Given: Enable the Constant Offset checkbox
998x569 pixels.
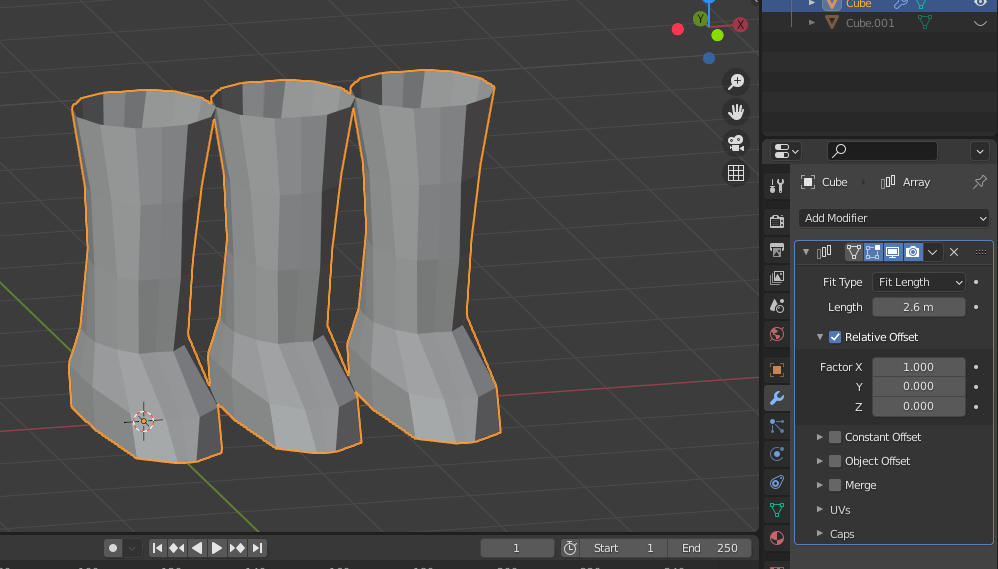Looking at the screenshot, I should 835,437.
